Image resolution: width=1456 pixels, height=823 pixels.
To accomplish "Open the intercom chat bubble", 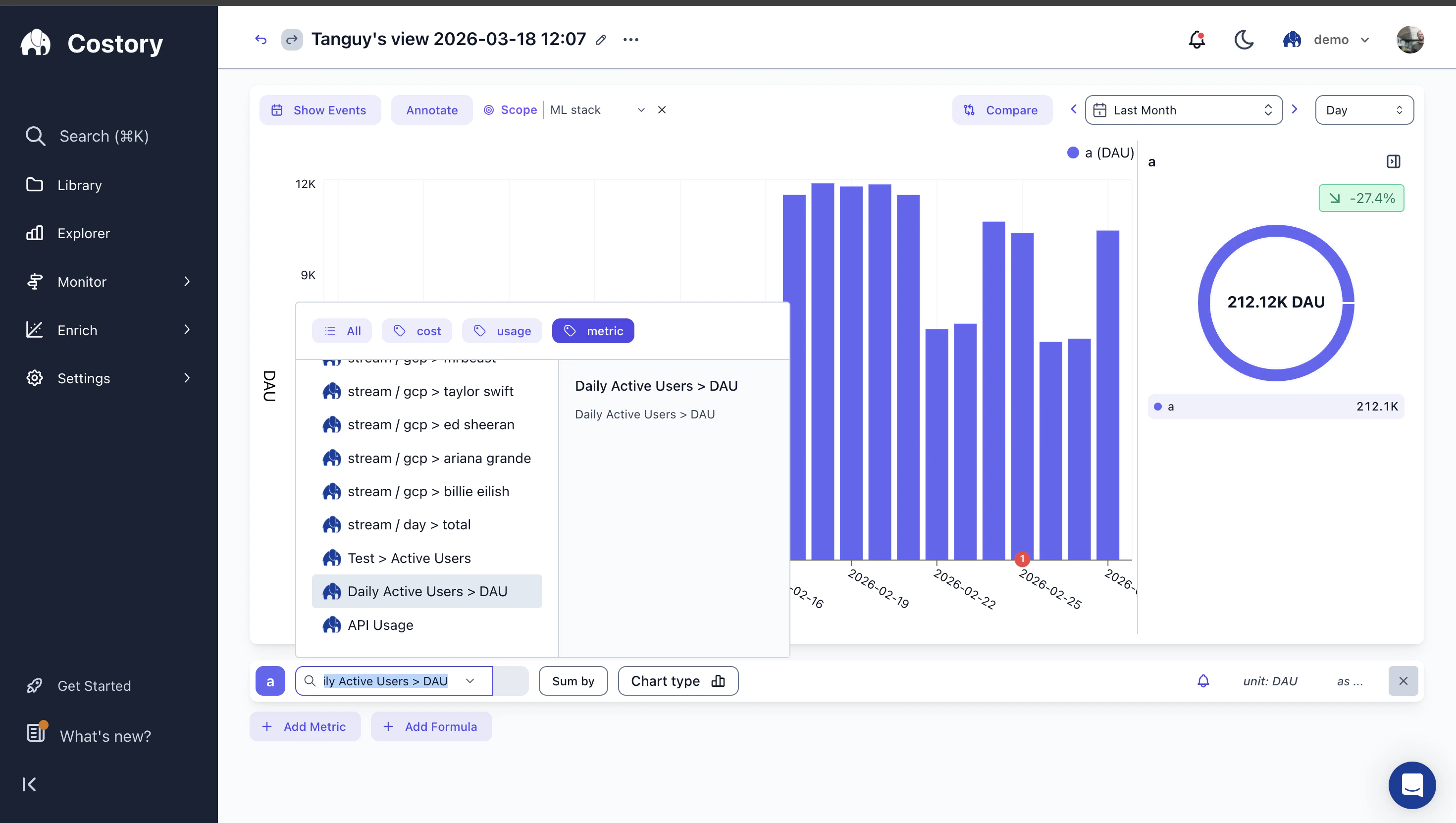I will (1411, 785).
